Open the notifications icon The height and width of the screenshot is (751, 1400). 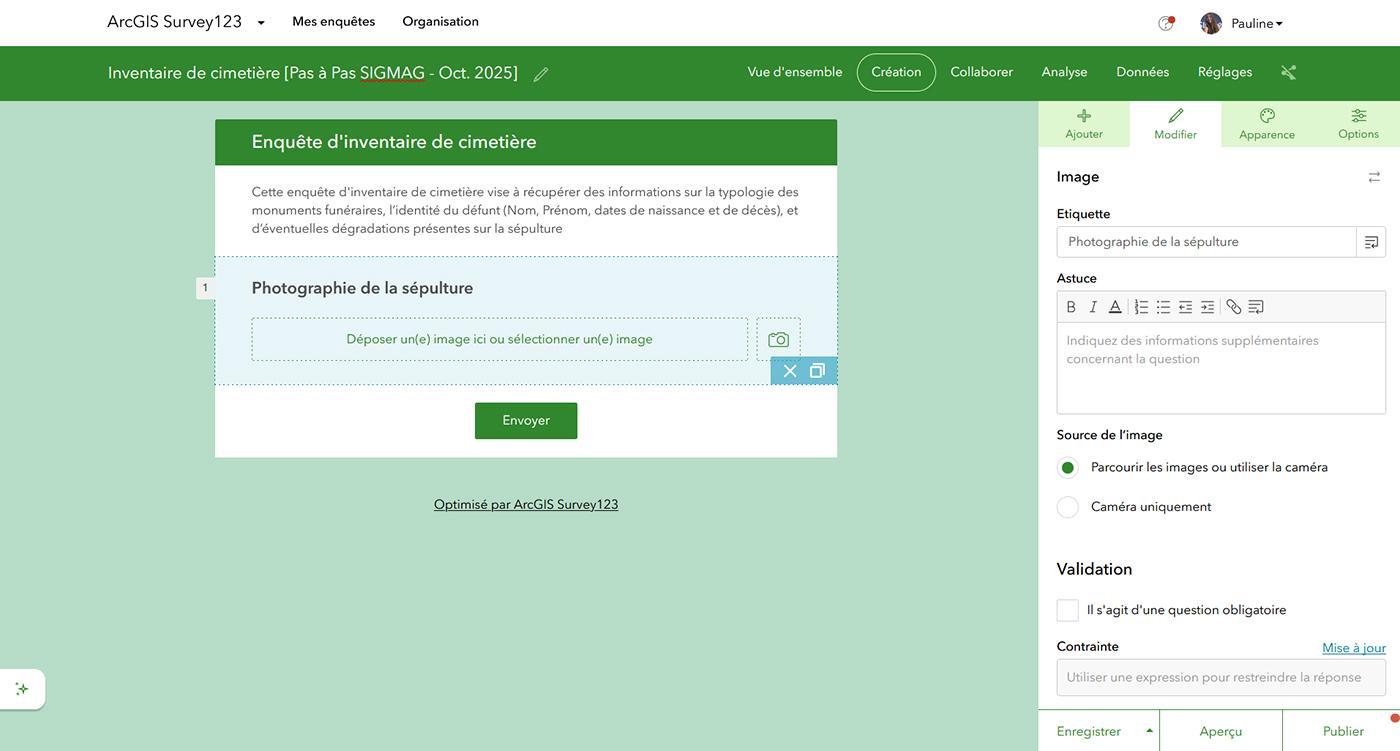point(1166,23)
